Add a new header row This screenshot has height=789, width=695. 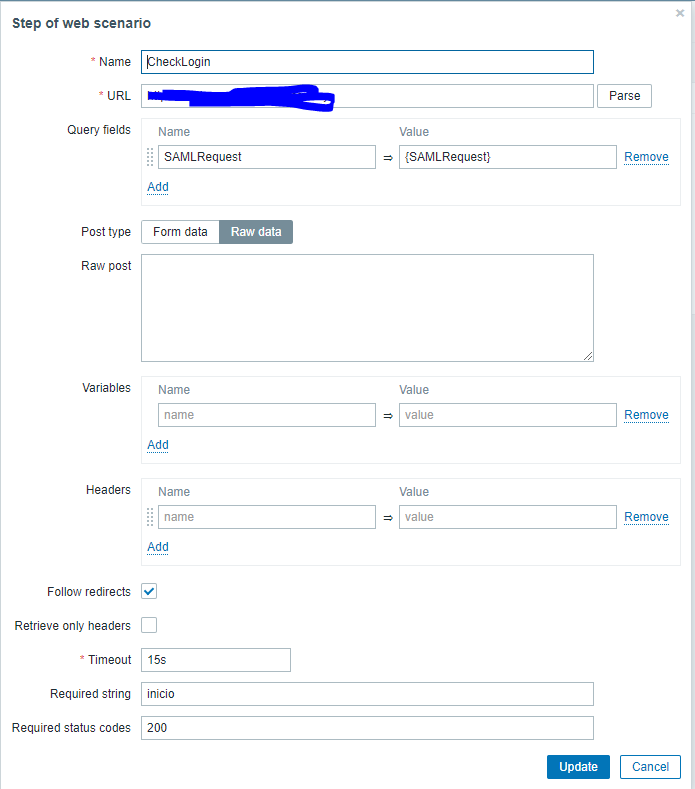coord(158,547)
